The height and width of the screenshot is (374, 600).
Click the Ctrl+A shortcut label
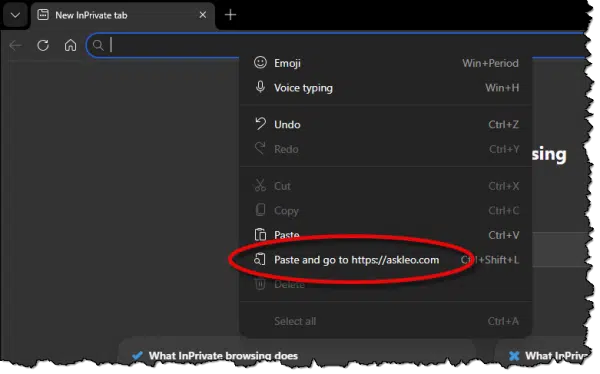click(503, 321)
